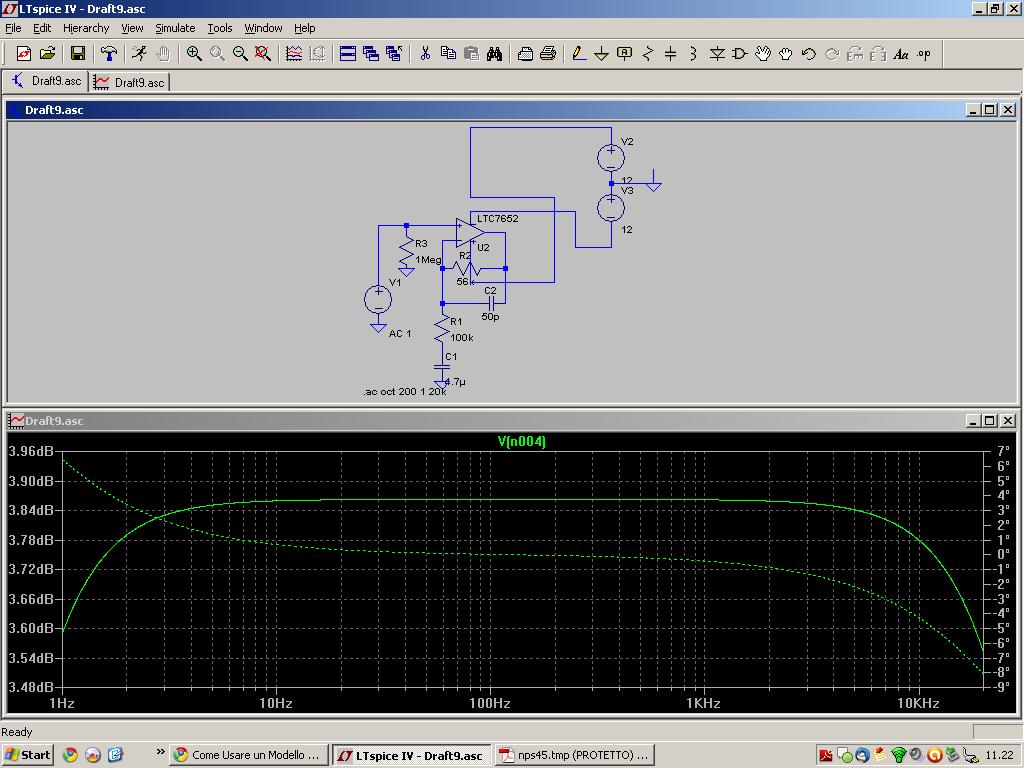
Task: Open the nps45.tmp PDF taskbar item
Action: click(575, 755)
